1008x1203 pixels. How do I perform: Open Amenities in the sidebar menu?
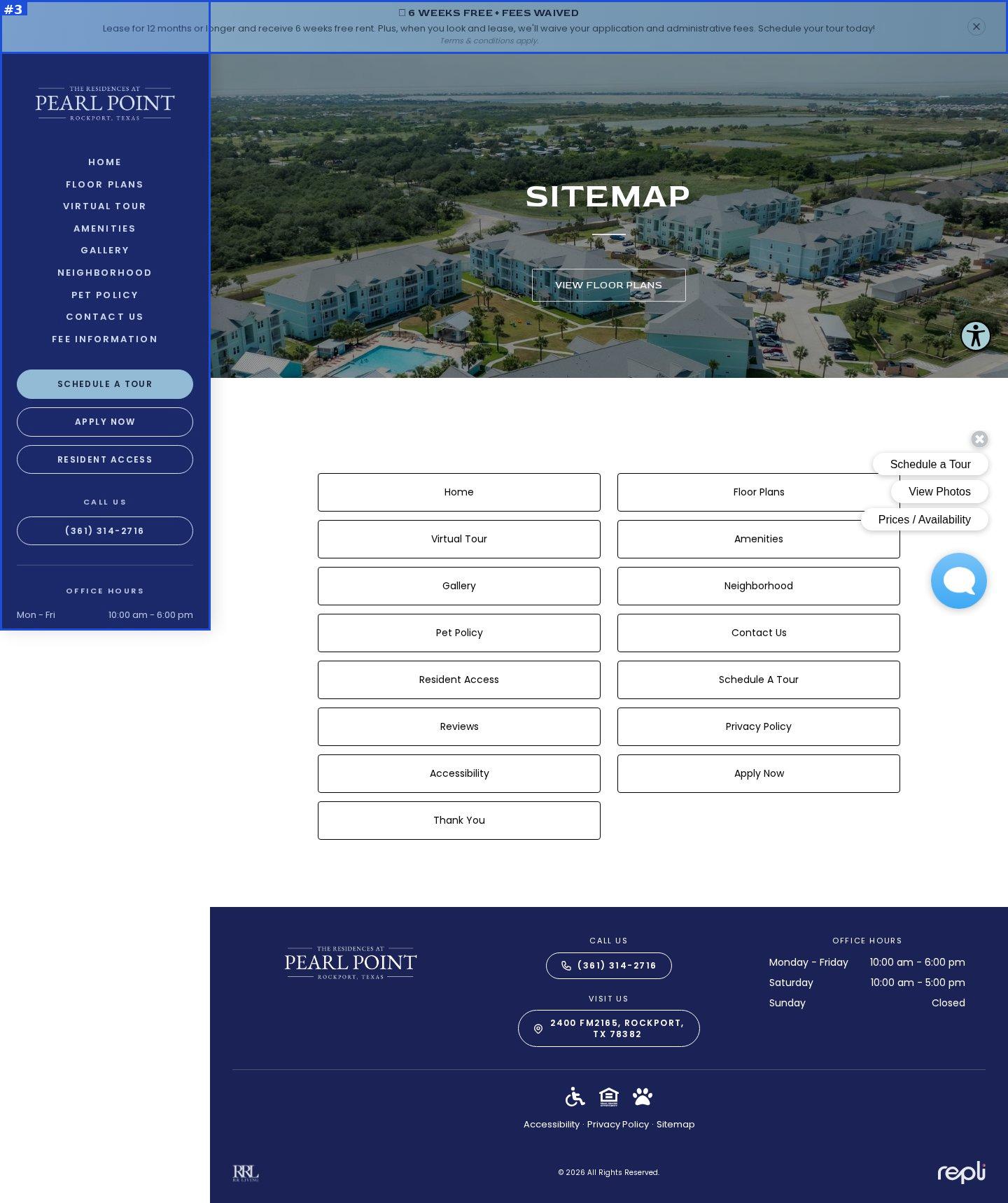(105, 229)
